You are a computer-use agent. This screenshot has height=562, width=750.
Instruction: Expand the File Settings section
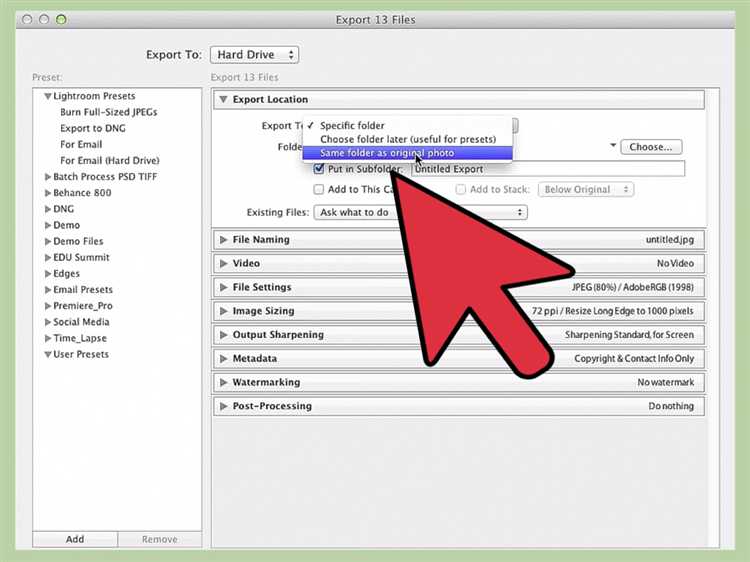pos(223,287)
